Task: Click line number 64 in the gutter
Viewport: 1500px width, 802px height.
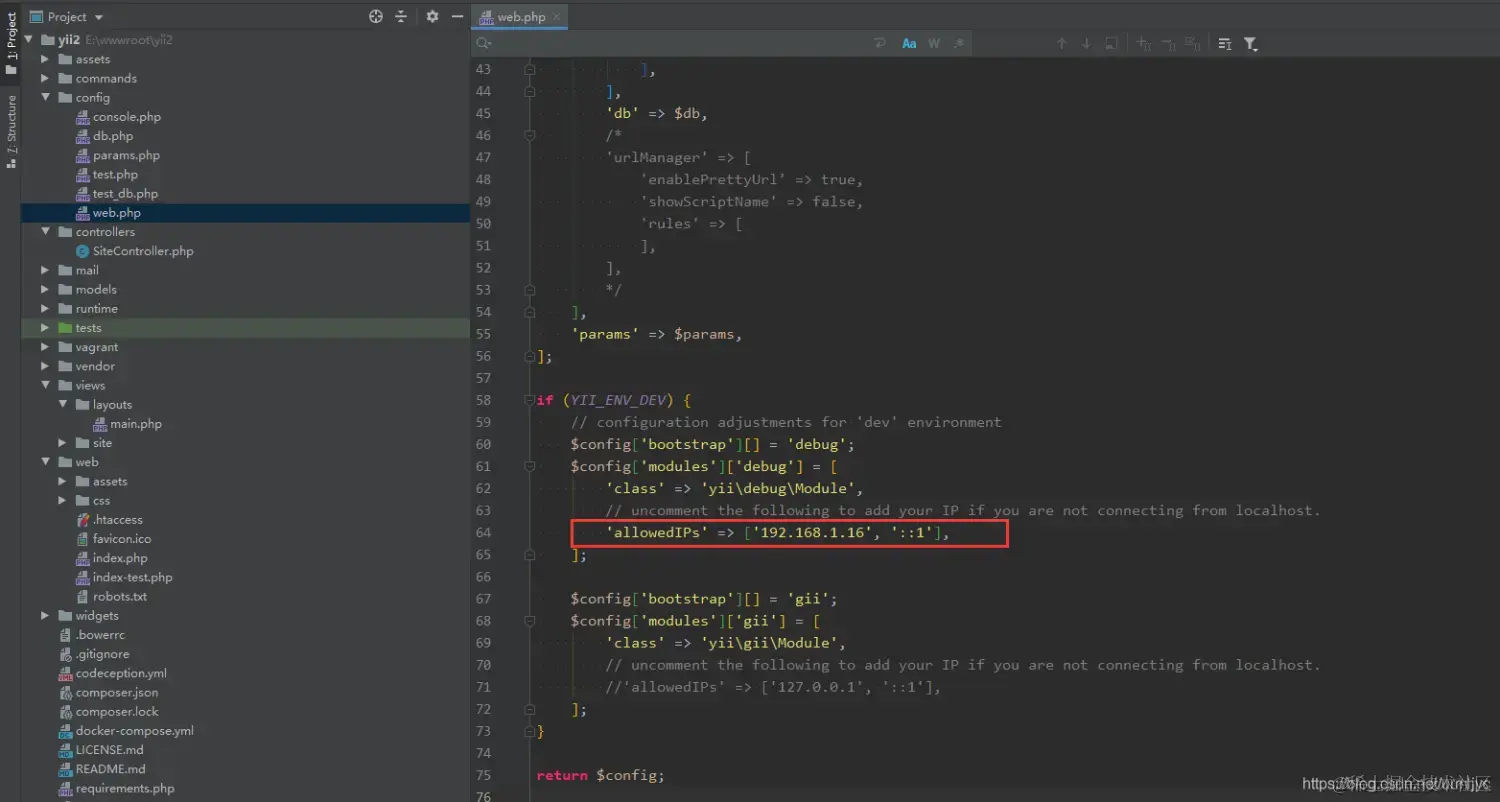Action: point(483,533)
